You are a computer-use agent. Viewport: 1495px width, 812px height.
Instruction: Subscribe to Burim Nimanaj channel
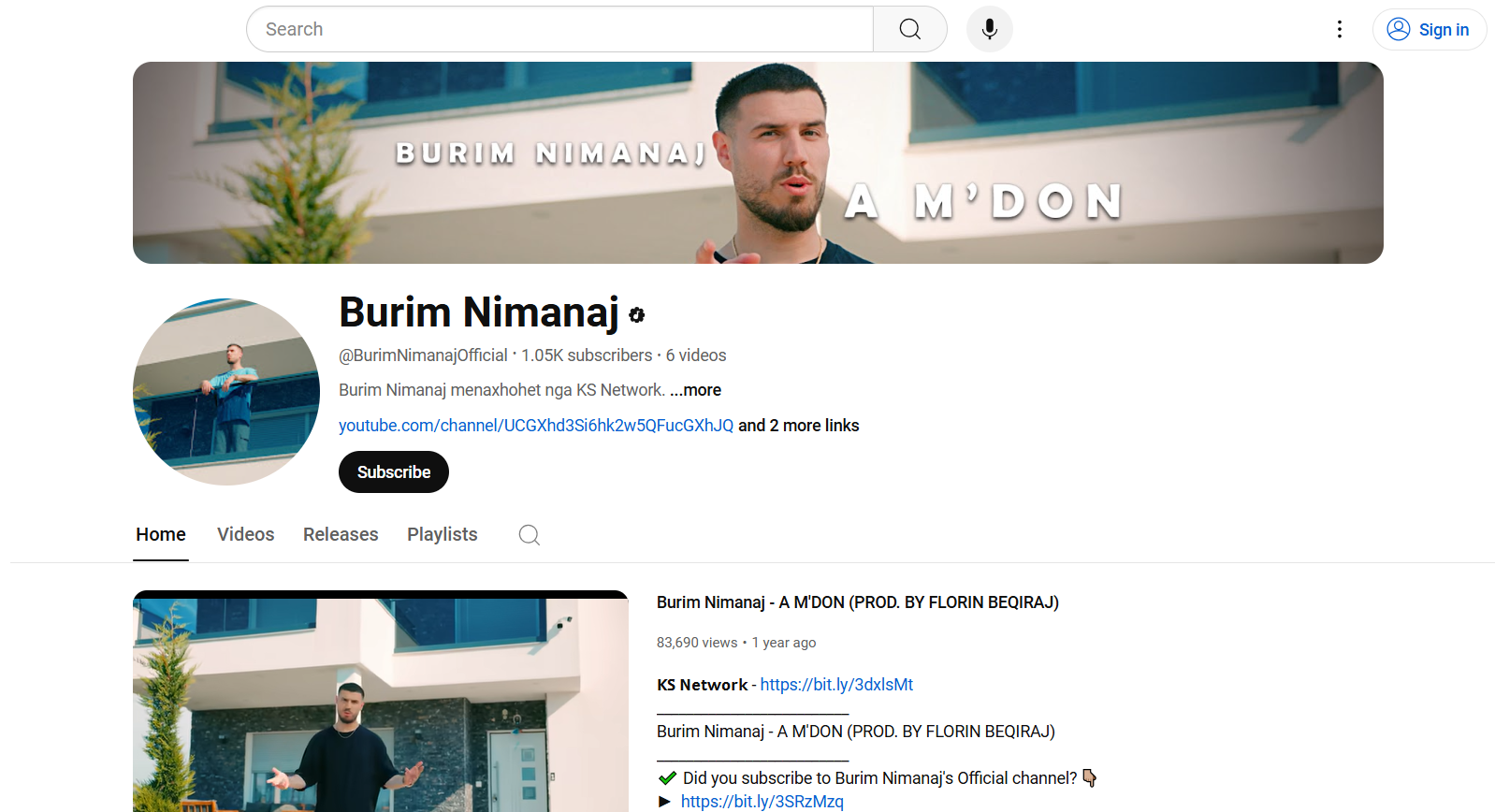(x=393, y=472)
